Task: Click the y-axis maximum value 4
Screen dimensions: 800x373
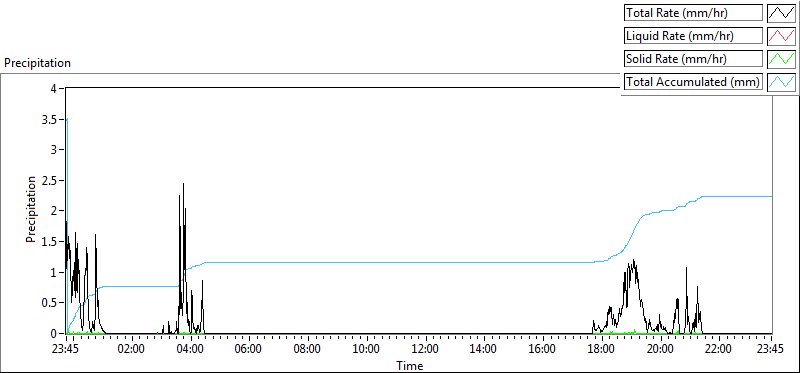Action: [x=55, y=89]
